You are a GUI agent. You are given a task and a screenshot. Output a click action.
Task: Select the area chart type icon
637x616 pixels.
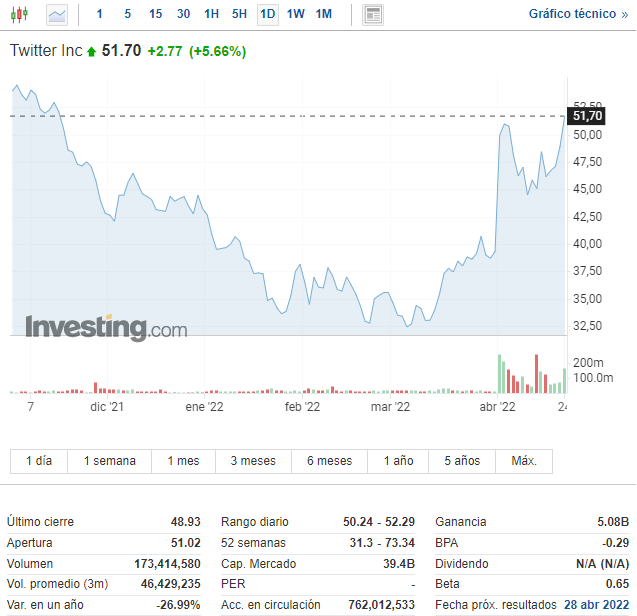point(57,14)
